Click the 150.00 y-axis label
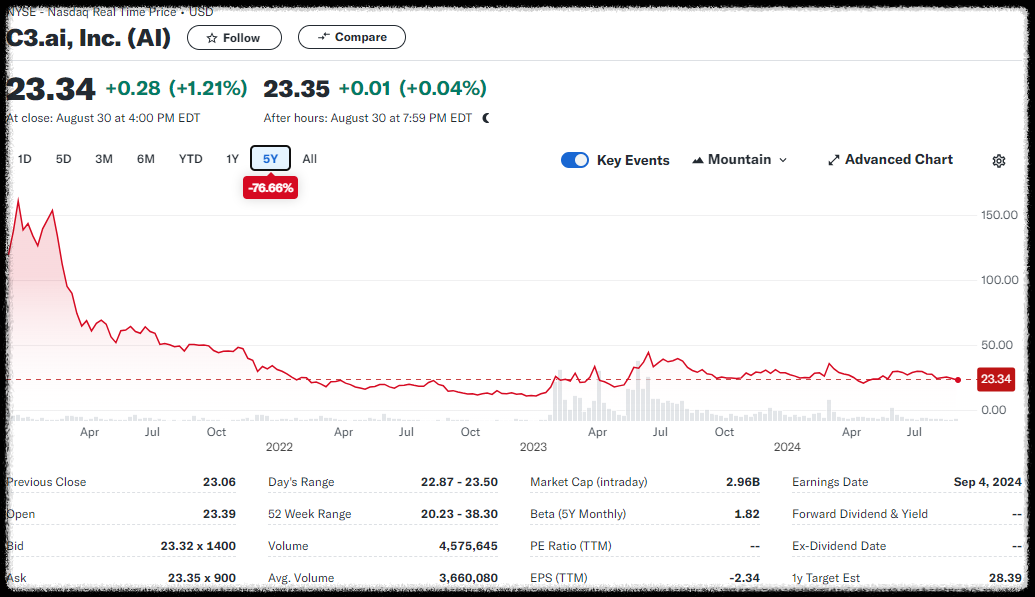 pyautogui.click(x=999, y=215)
